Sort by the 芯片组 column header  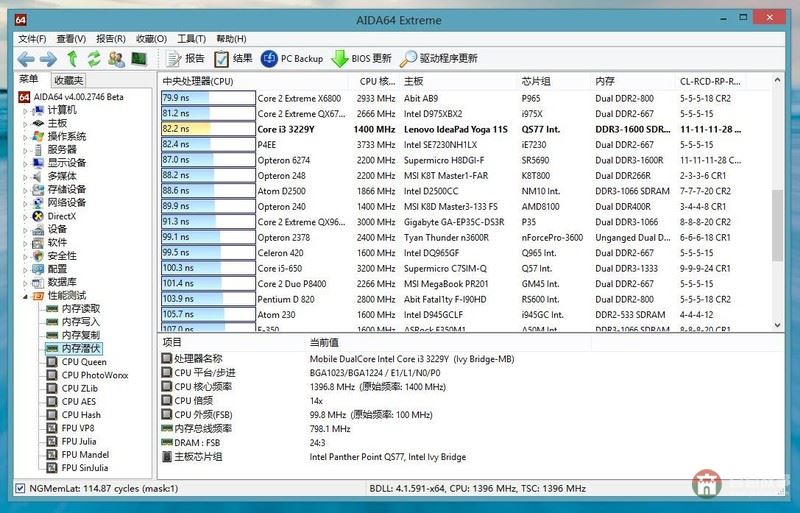click(554, 81)
